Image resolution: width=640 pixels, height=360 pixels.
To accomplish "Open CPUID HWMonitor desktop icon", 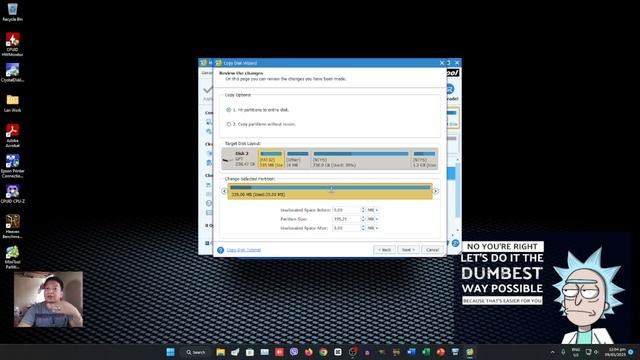I will (x=13, y=44).
